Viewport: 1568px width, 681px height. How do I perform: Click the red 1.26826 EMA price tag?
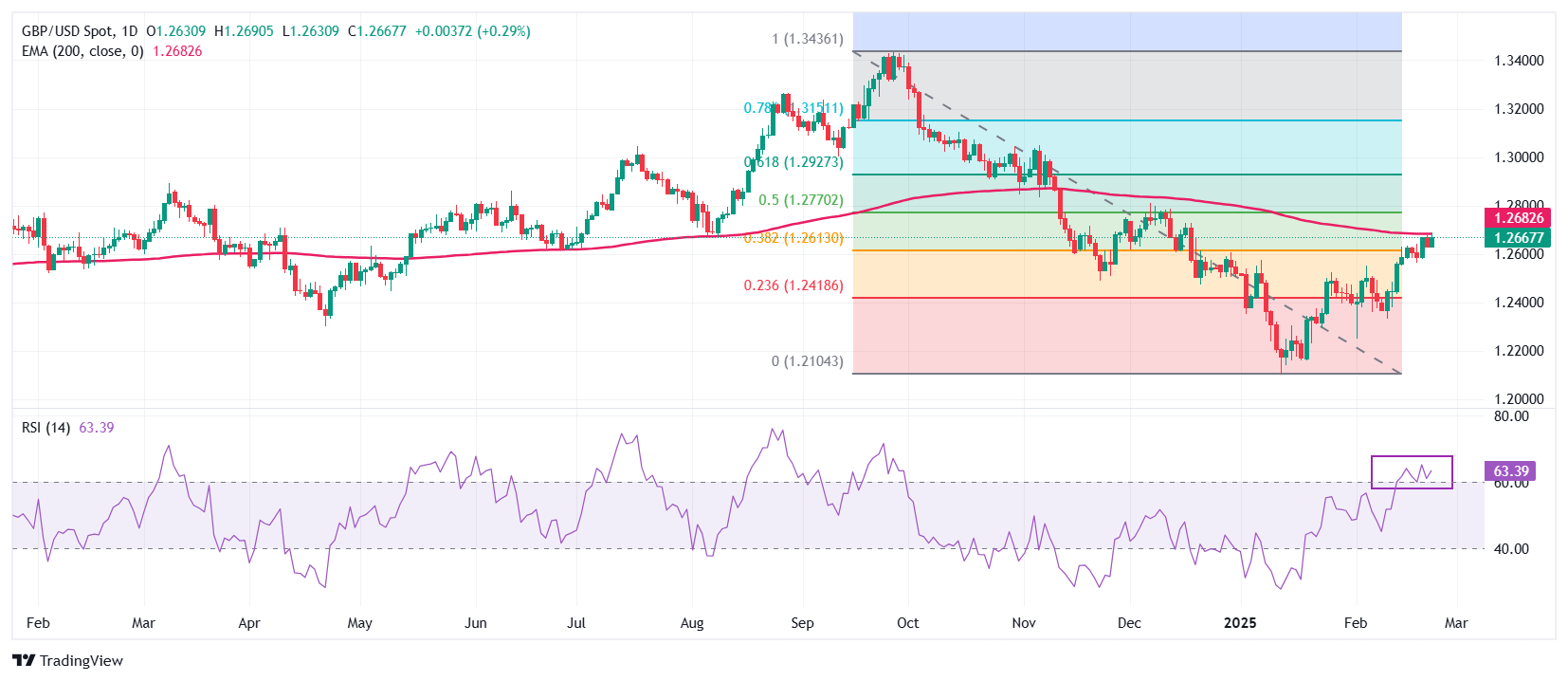coord(1518,218)
